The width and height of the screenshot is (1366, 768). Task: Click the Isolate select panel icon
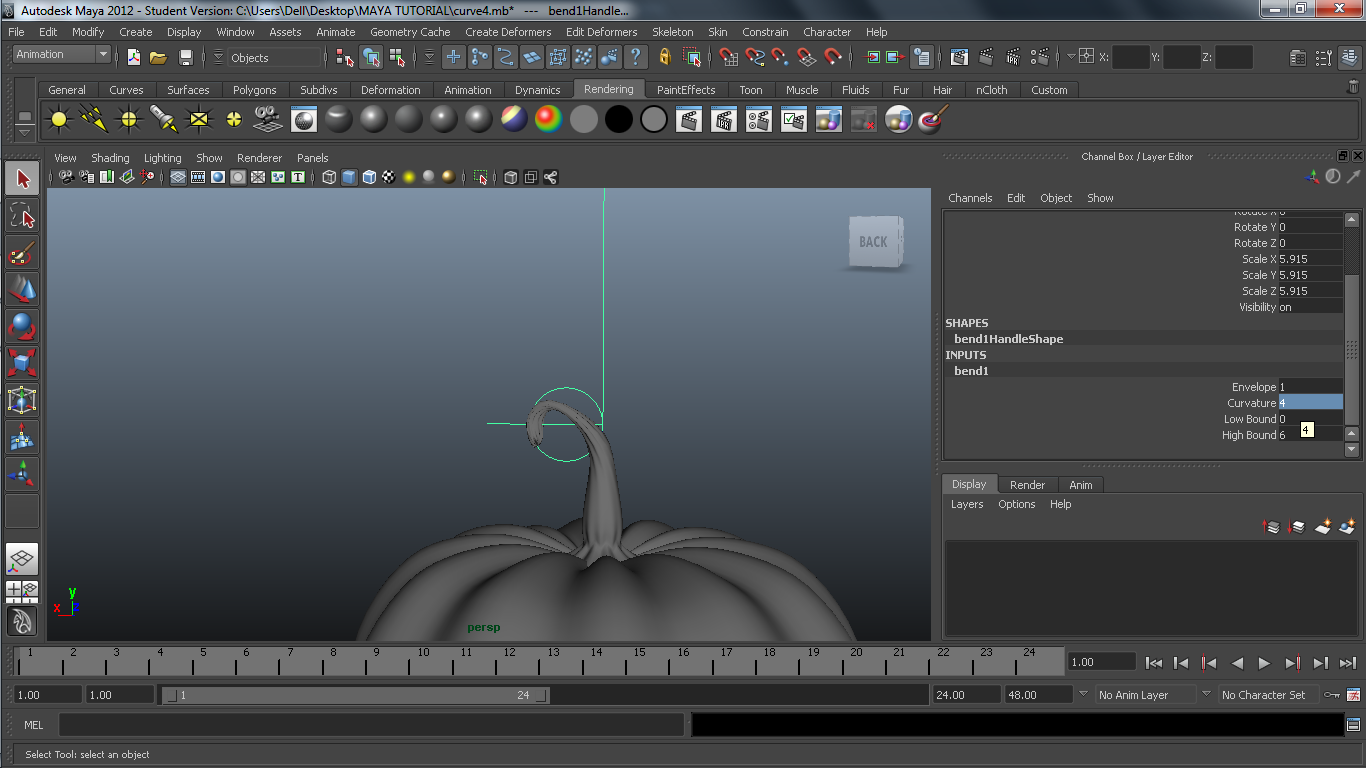[480, 177]
